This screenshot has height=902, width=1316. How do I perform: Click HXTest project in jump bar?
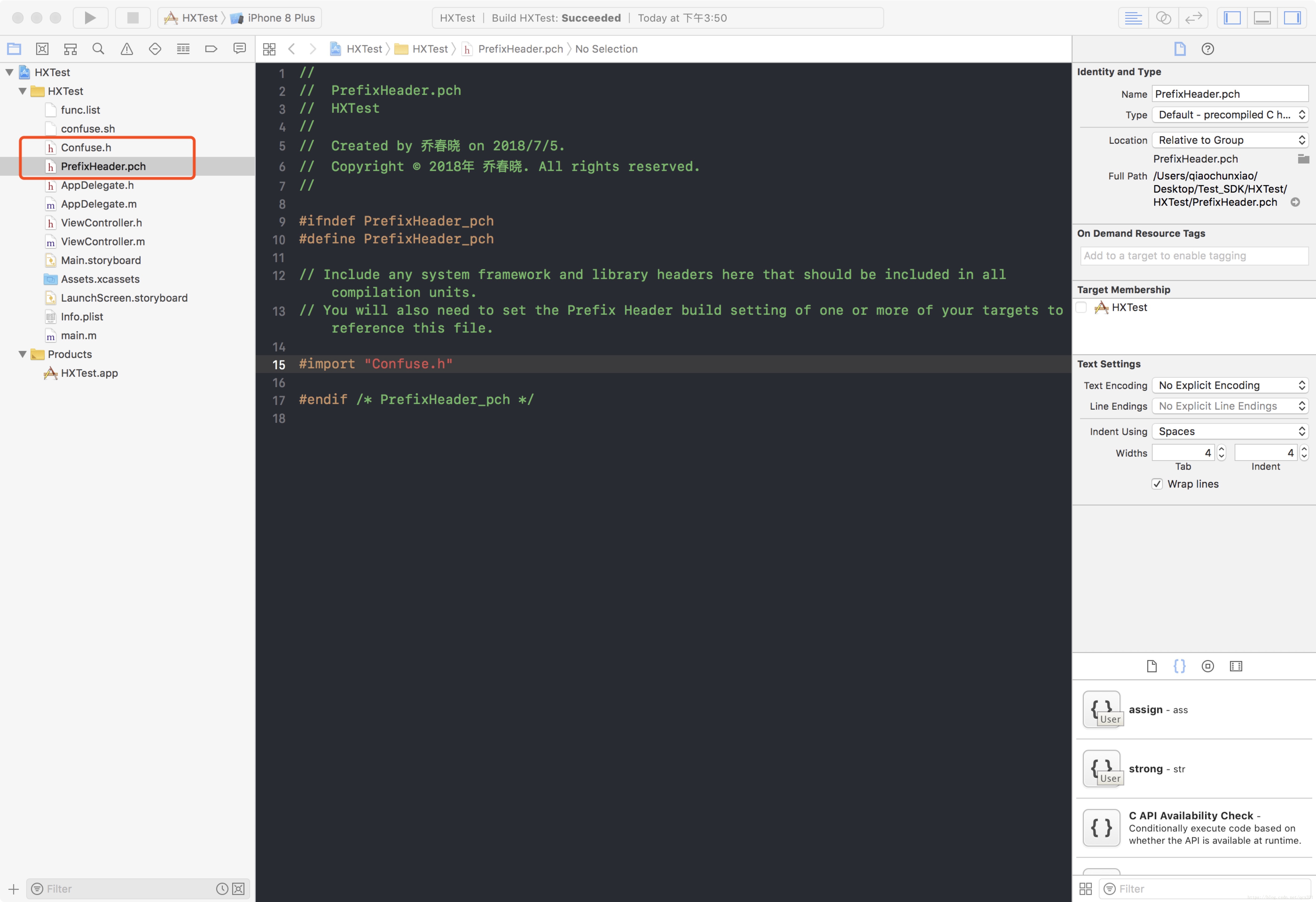coord(356,49)
